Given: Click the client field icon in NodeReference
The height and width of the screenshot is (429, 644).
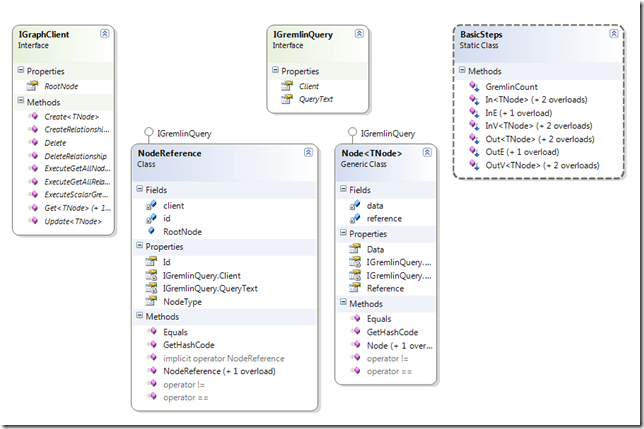Looking at the screenshot, I should pyautogui.click(x=151, y=205).
